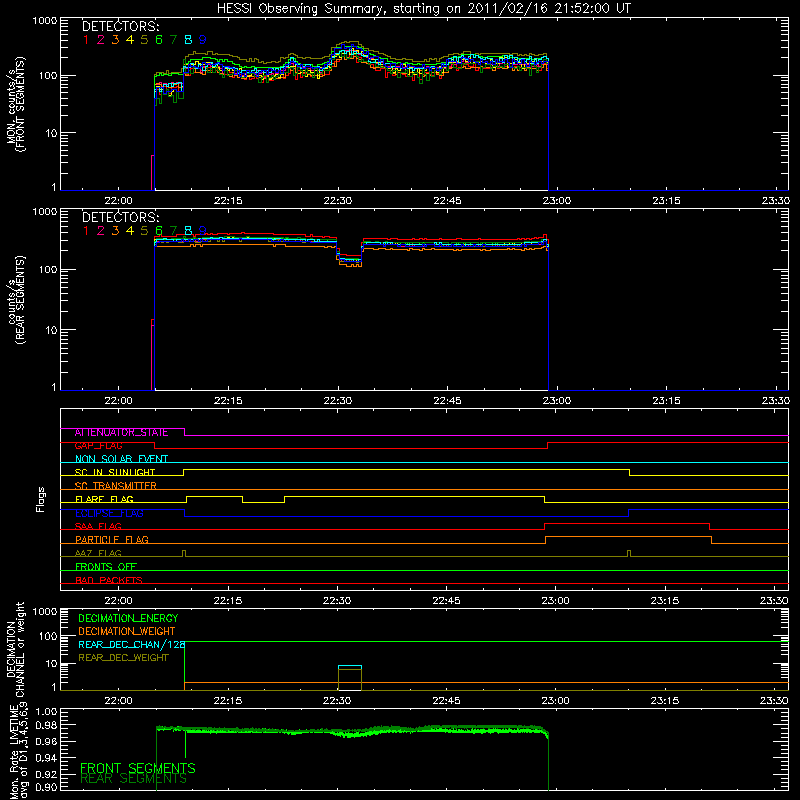Click cyan detector 8 in front segments legend
Screen dimensions: 800x800
coord(188,39)
